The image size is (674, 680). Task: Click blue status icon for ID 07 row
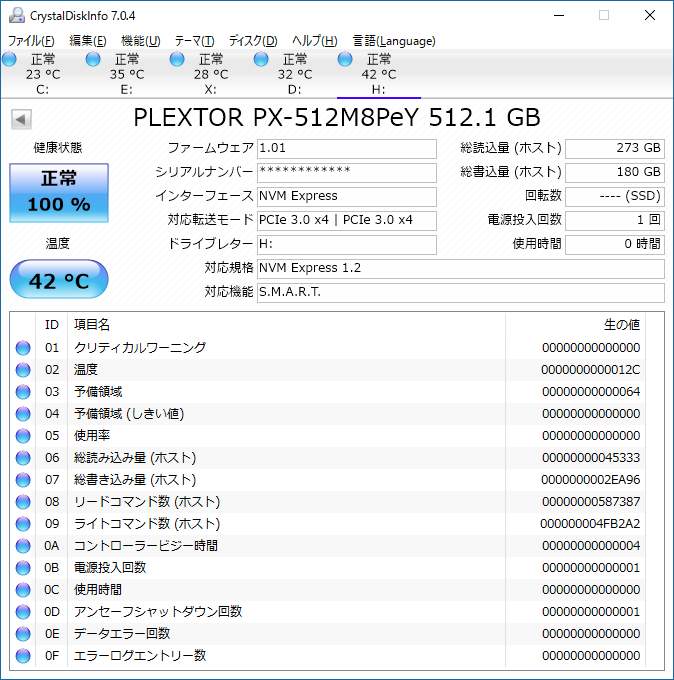tap(23, 480)
